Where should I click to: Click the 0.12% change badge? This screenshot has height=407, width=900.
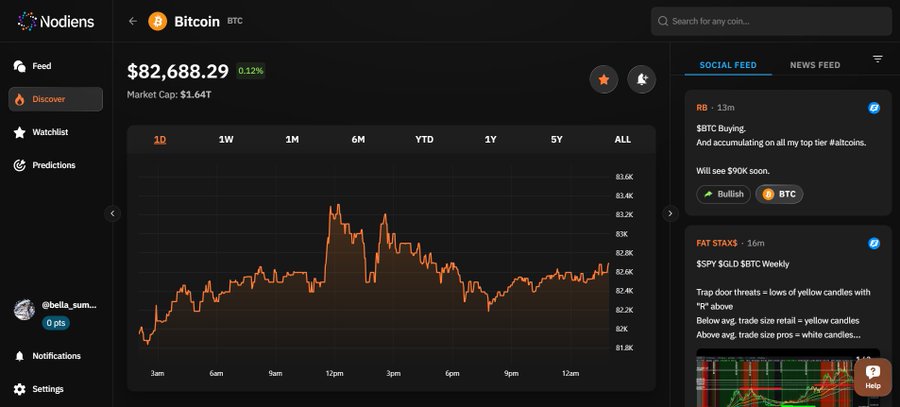(x=251, y=71)
